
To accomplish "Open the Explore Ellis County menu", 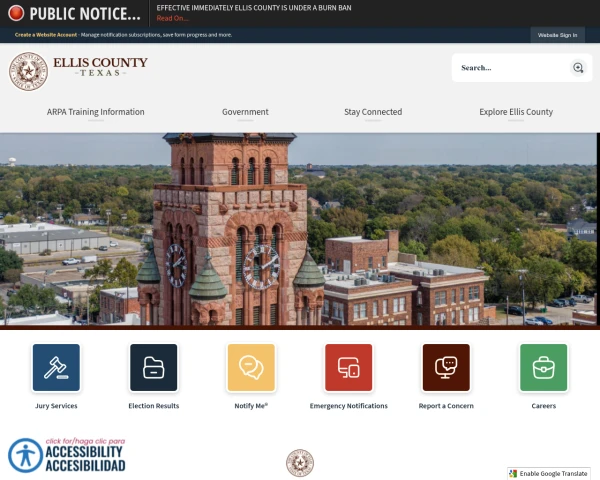I will [516, 112].
